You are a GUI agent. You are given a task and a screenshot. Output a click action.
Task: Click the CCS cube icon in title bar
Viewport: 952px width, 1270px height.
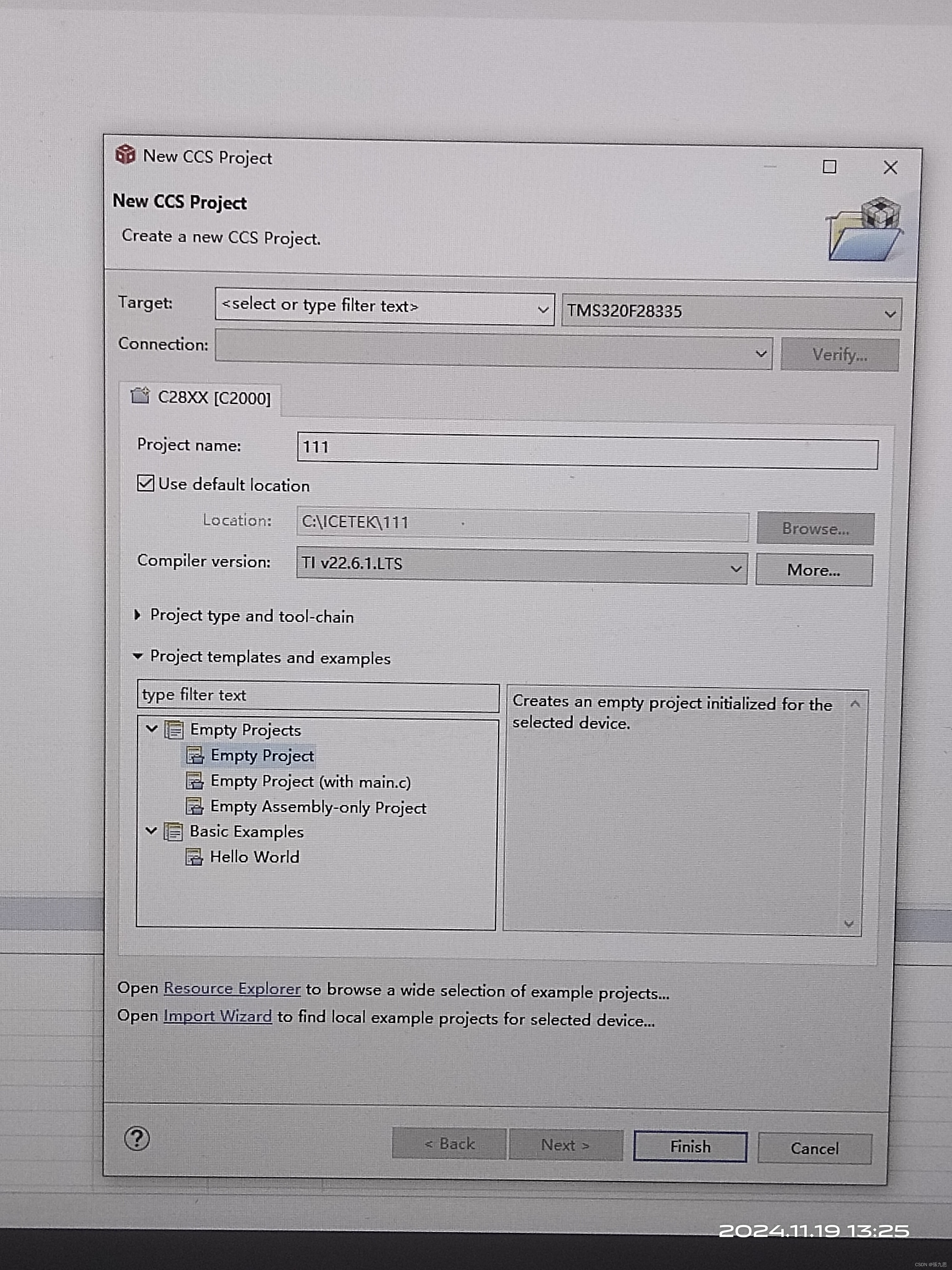point(125,154)
